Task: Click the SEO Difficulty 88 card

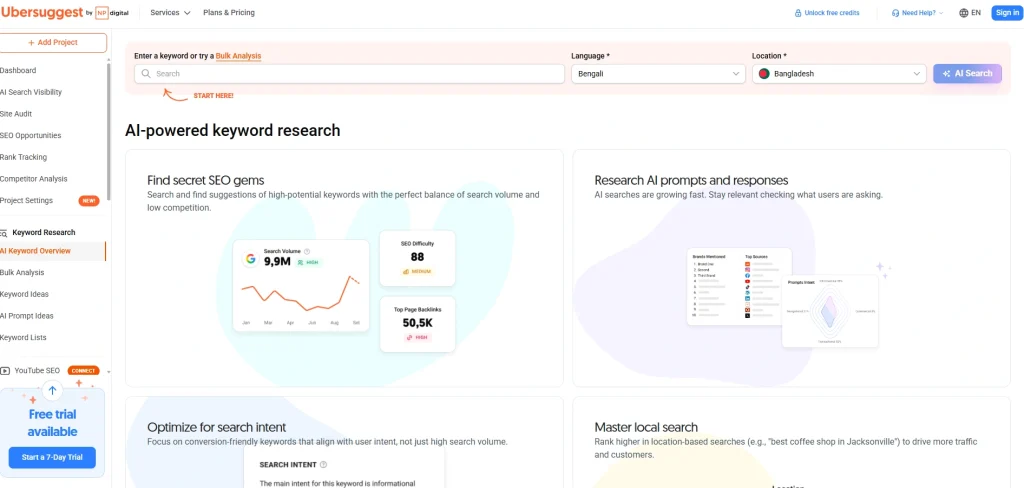Action: [417, 258]
